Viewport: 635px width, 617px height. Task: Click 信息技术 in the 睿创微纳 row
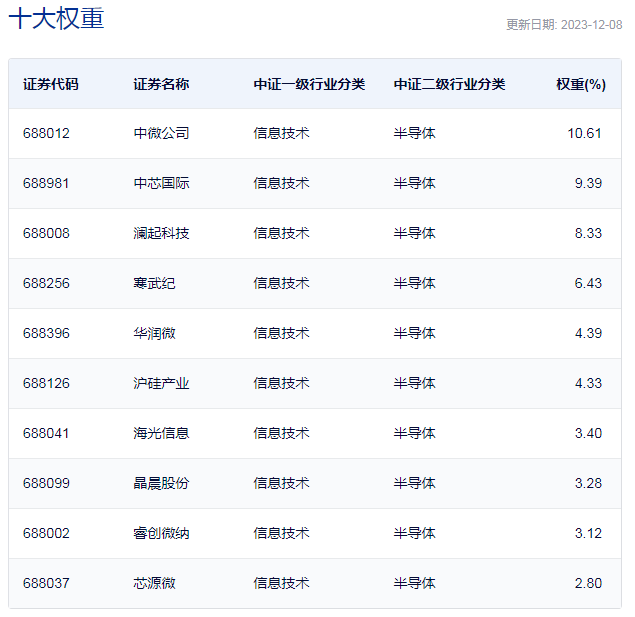pos(281,533)
